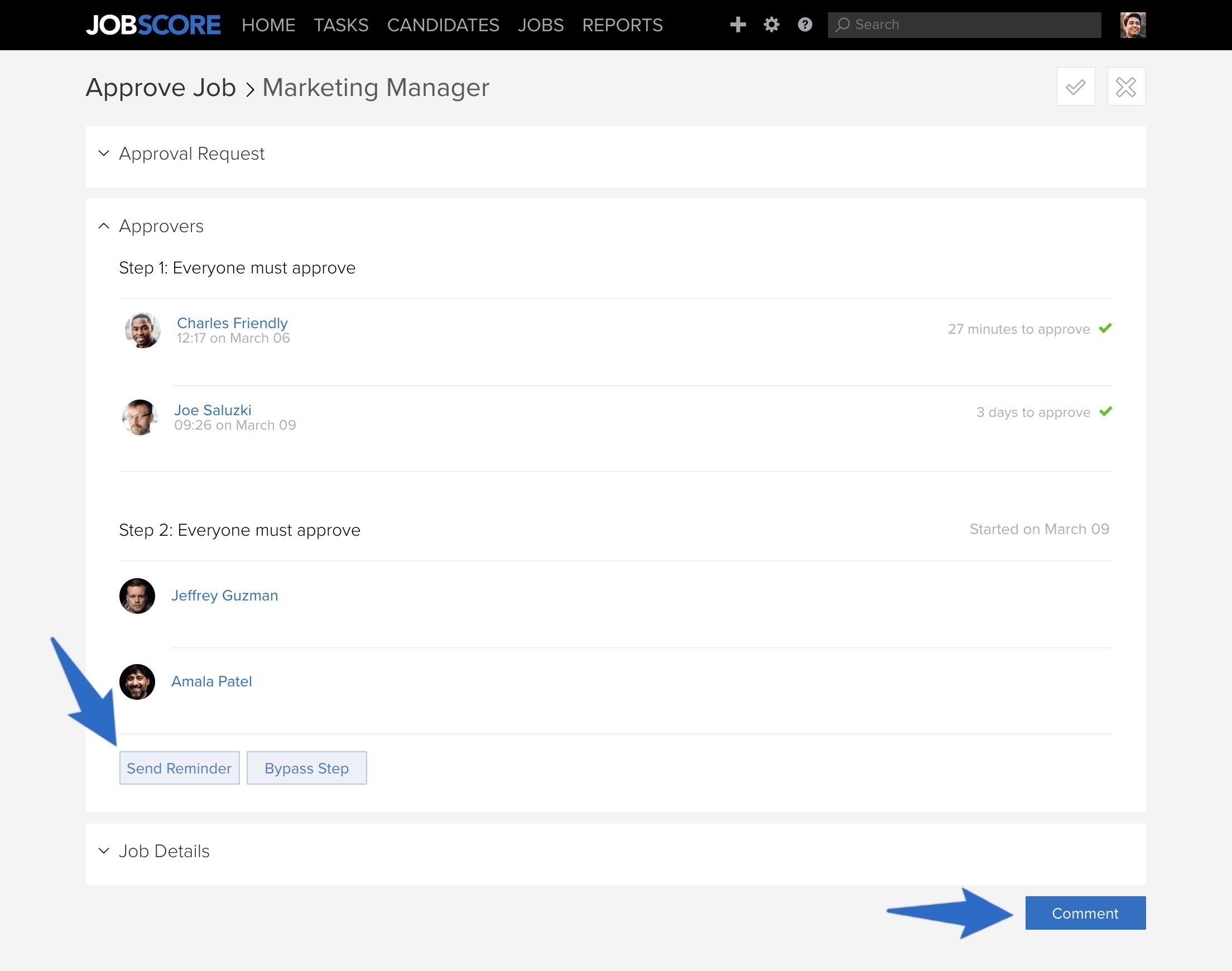The height and width of the screenshot is (971, 1232).
Task: Click the blue Comment button
Action: coord(1085,913)
